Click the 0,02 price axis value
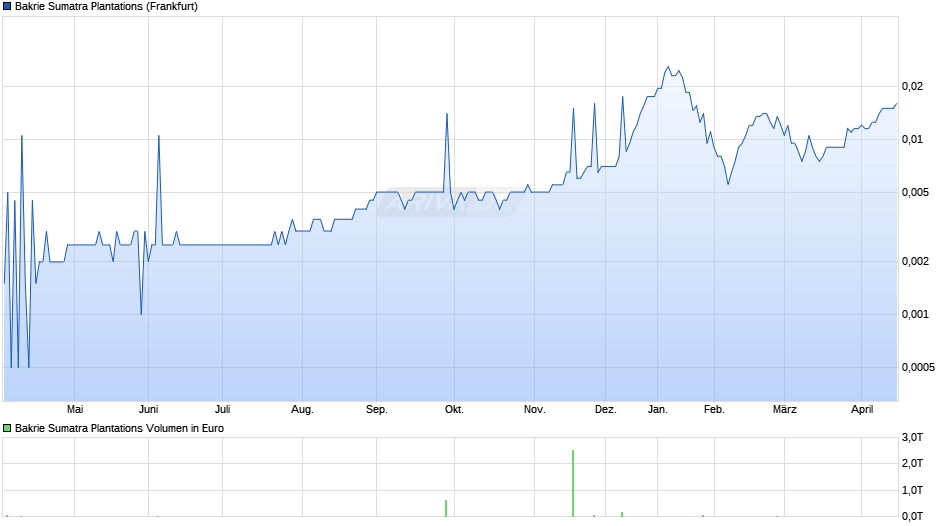The image size is (940, 526). click(x=912, y=86)
